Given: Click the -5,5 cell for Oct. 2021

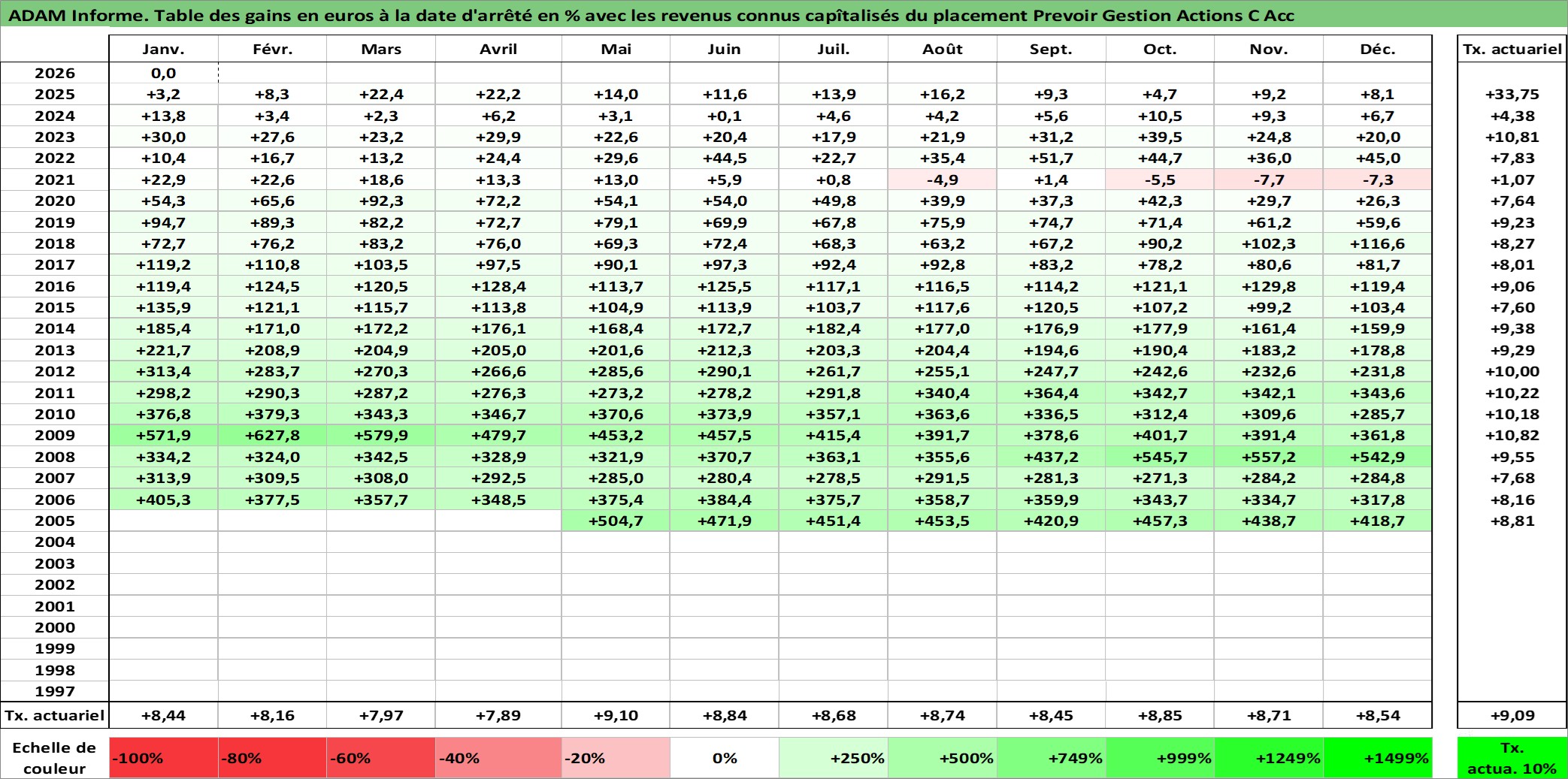Looking at the screenshot, I should tap(1160, 180).
